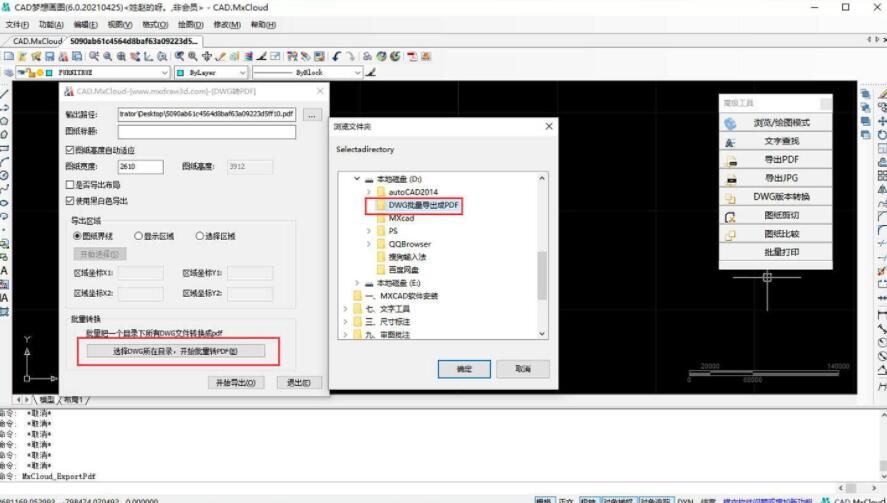Collapse the 本地磁盘 (D:) tree node
Image resolution: width=887 pixels, height=503 pixels.
point(355,178)
